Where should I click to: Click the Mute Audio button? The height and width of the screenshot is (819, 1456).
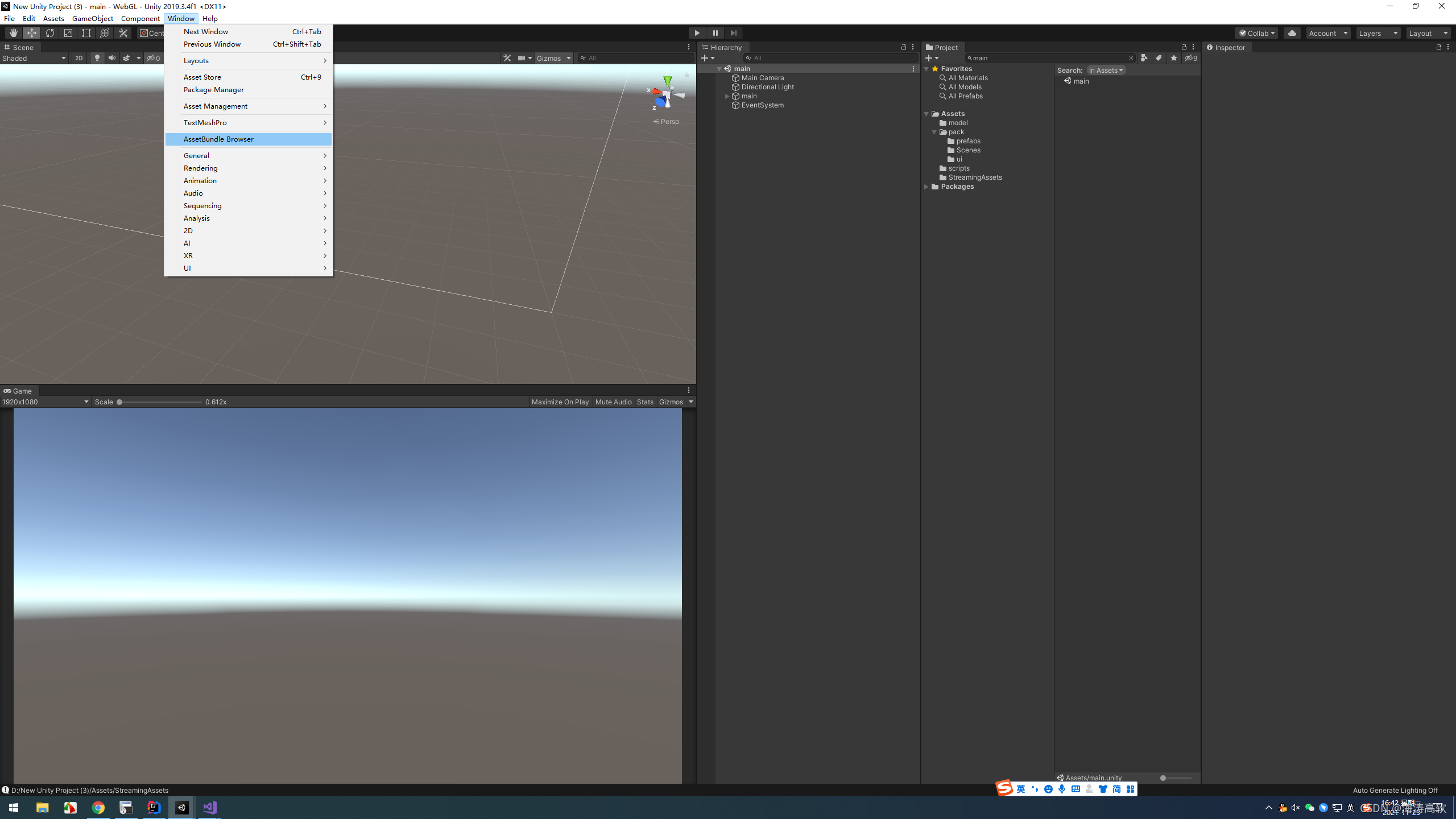click(x=613, y=402)
